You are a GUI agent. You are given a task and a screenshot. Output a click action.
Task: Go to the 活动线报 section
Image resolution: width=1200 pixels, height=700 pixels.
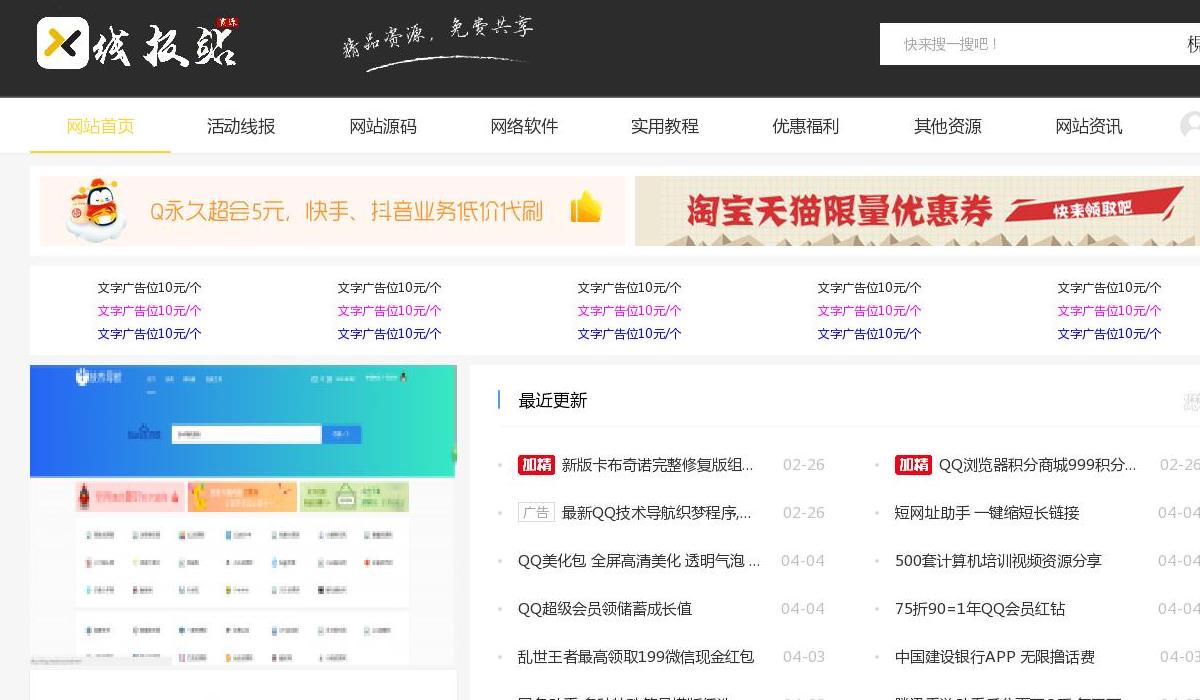tap(241, 126)
